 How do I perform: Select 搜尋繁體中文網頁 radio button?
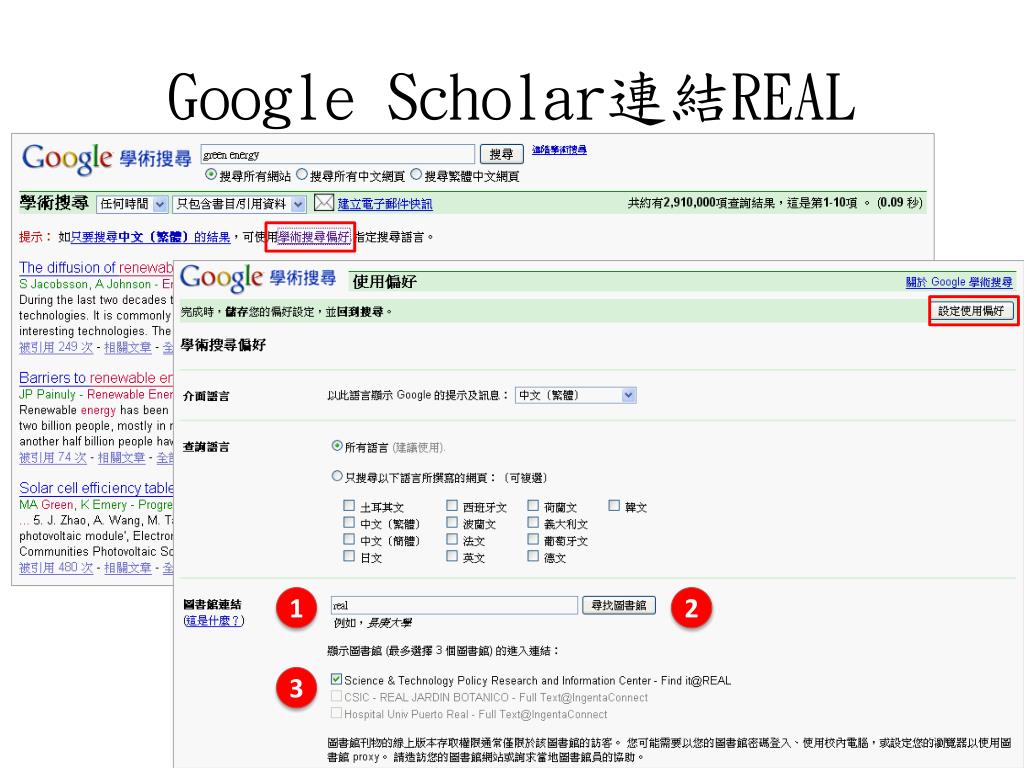pyautogui.click(x=416, y=175)
